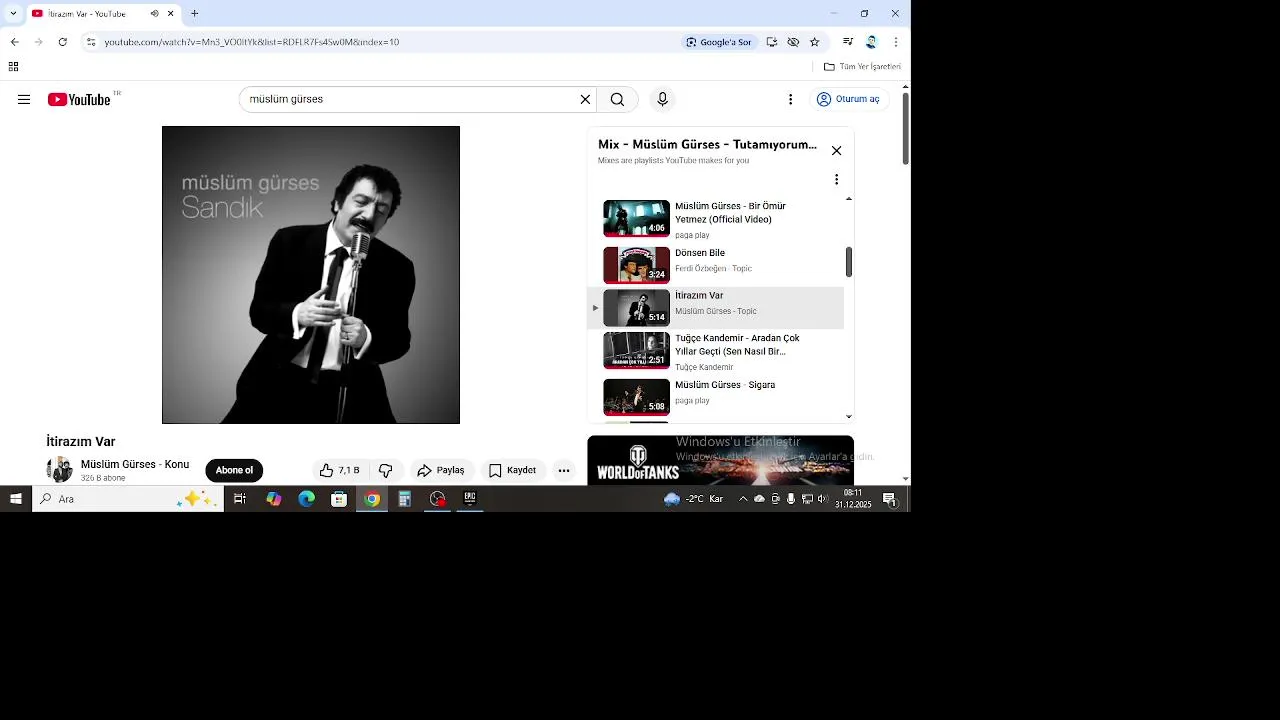This screenshot has width=1280, height=720.
Task: Click the YouTube URL address bar
Action: click(380, 42)
